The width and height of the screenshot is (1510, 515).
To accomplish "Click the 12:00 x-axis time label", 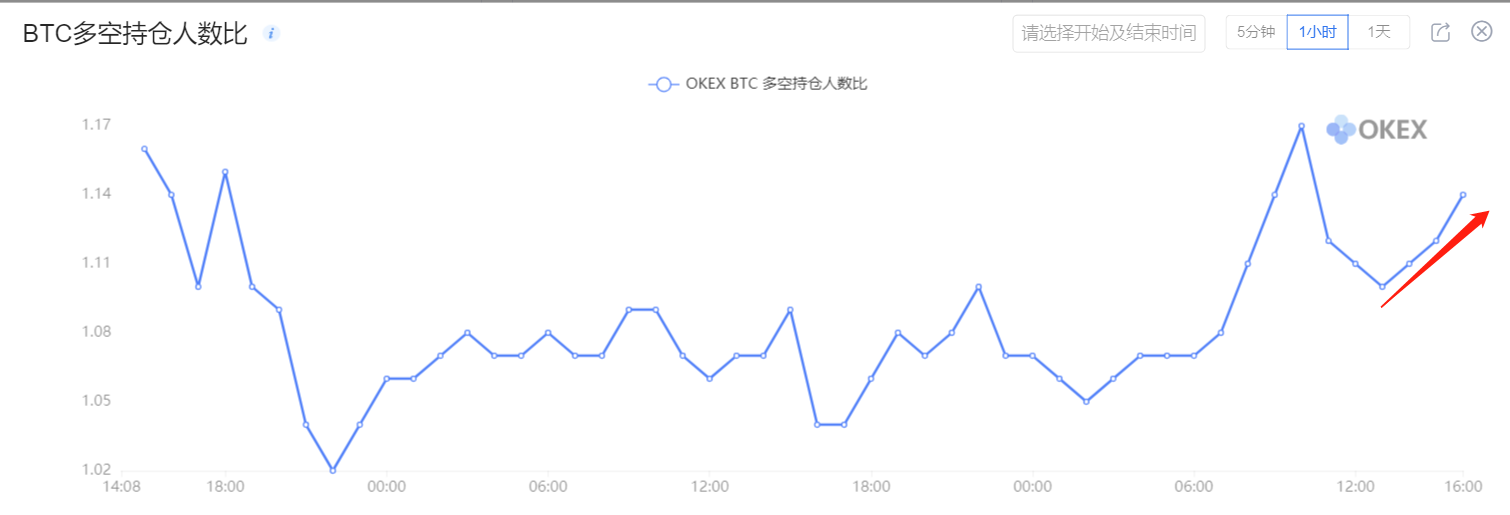I will (x=709, y=487).
